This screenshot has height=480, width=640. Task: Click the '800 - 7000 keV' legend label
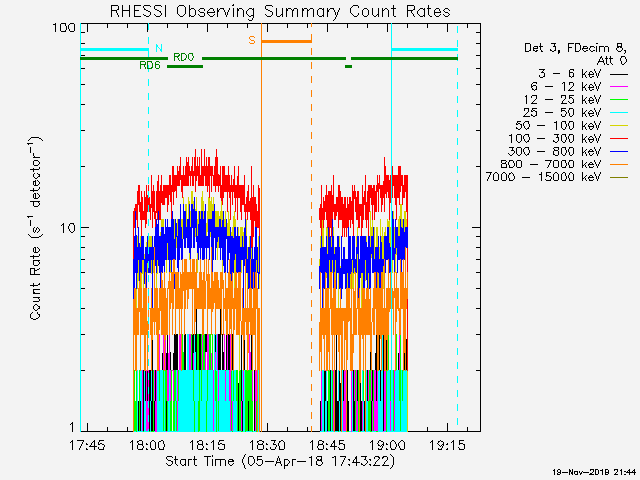point(551,164)
